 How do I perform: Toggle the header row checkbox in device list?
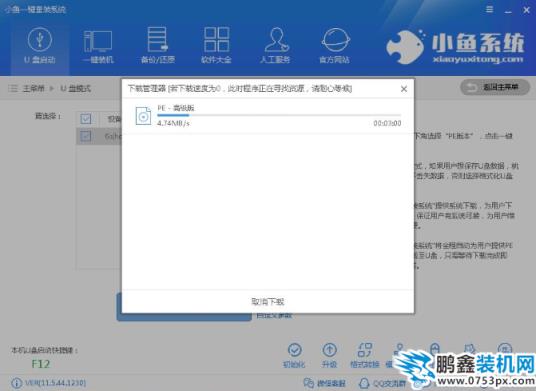coord(85,119)
